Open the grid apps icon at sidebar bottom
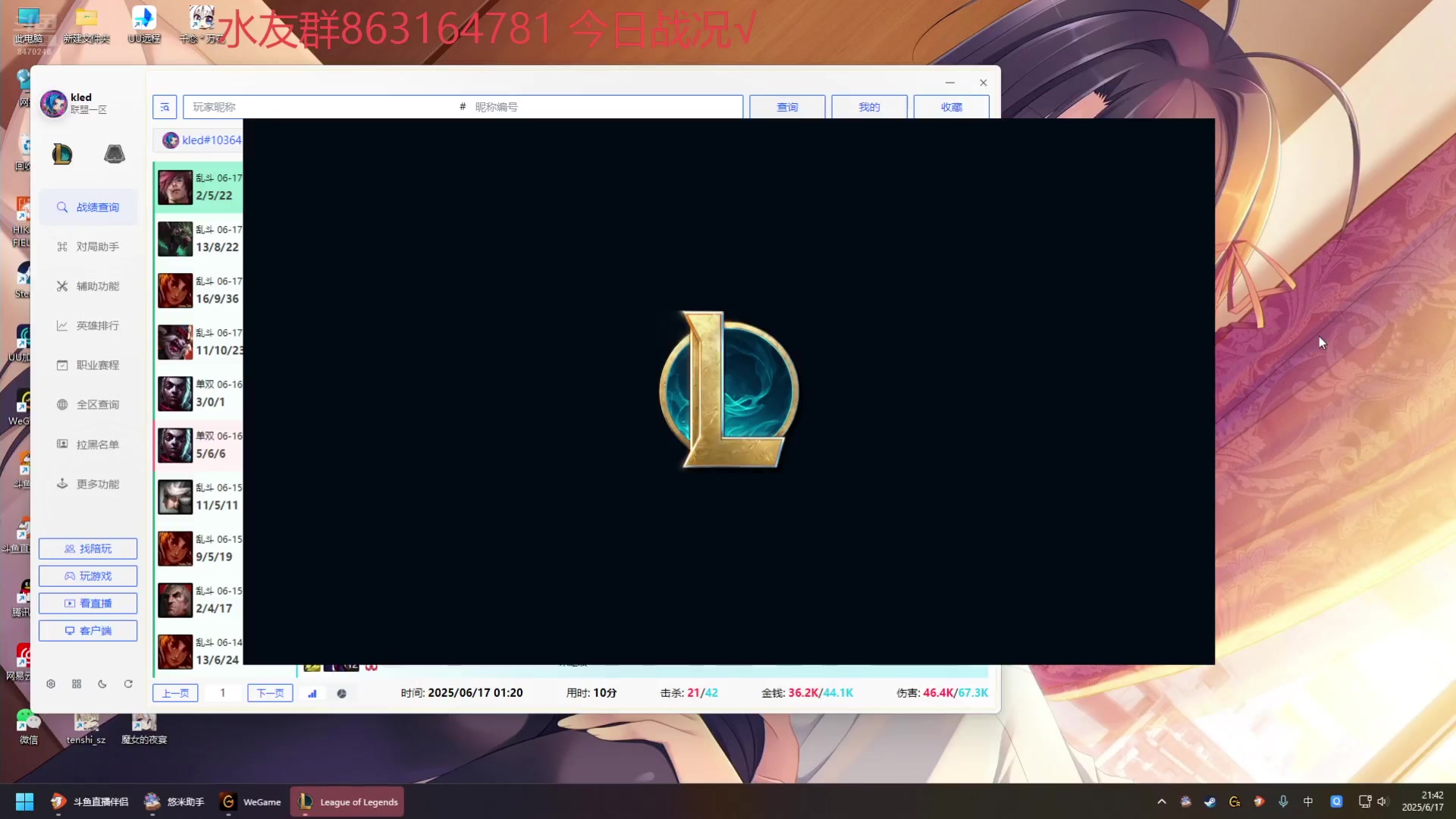Viewport: 1456px width, 819px height. [x=77, y=684]
